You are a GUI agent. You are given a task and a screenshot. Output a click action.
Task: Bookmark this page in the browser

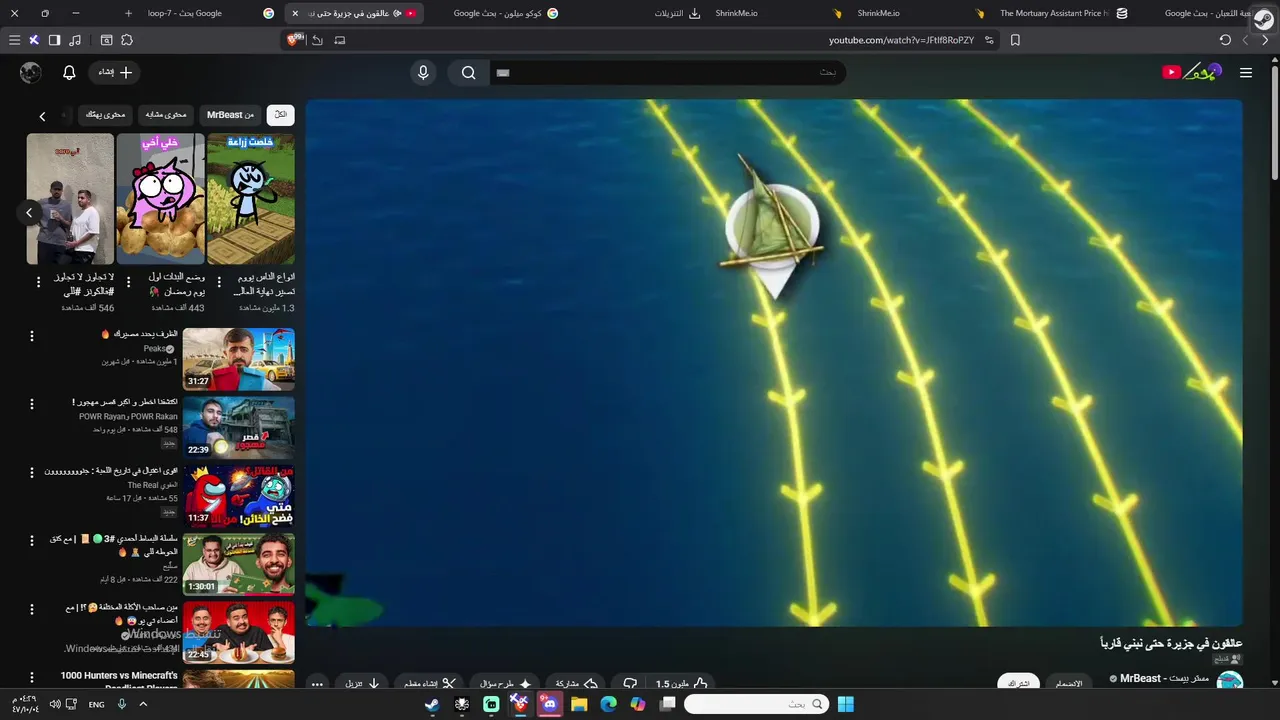click(1015, 40)
